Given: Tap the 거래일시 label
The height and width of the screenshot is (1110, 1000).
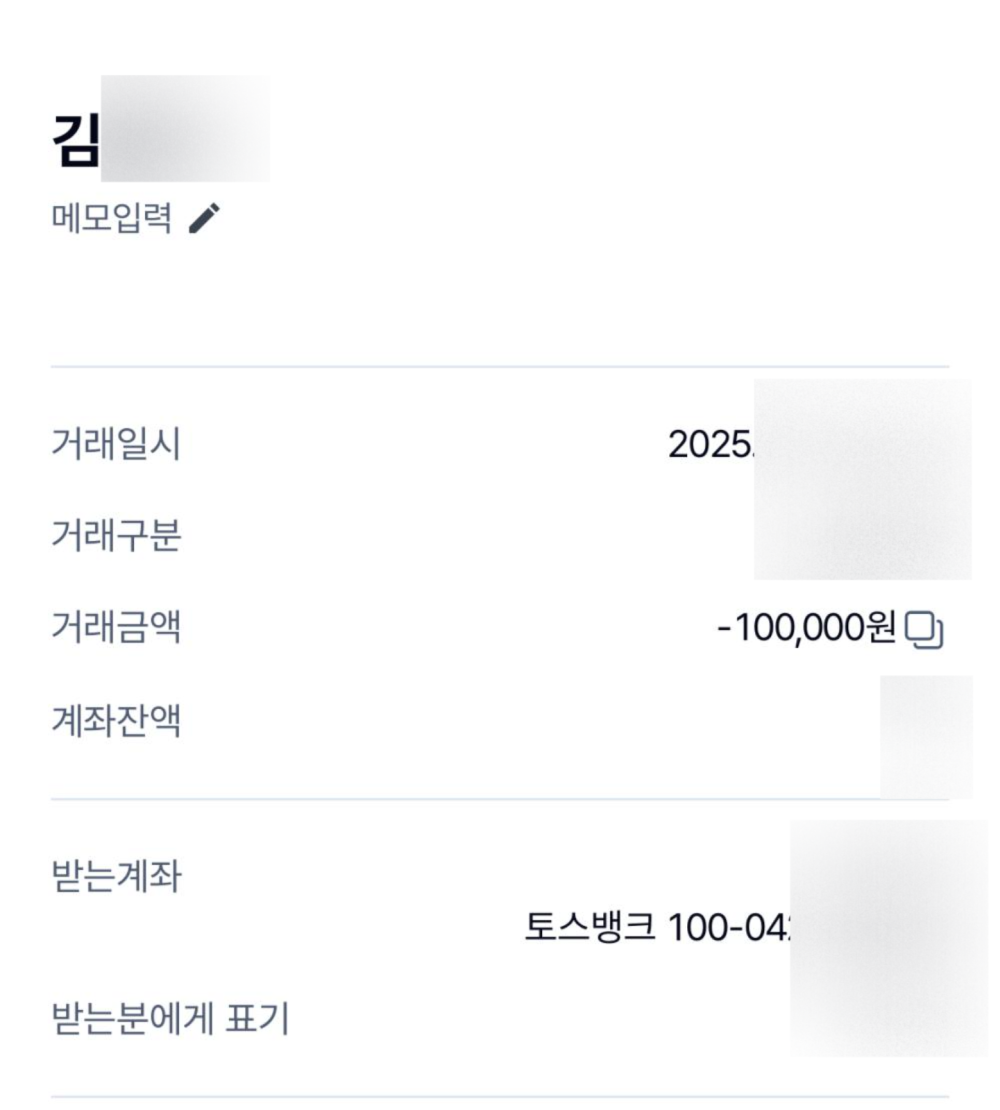Looking at the screenshot, I should tap(115, 444).
